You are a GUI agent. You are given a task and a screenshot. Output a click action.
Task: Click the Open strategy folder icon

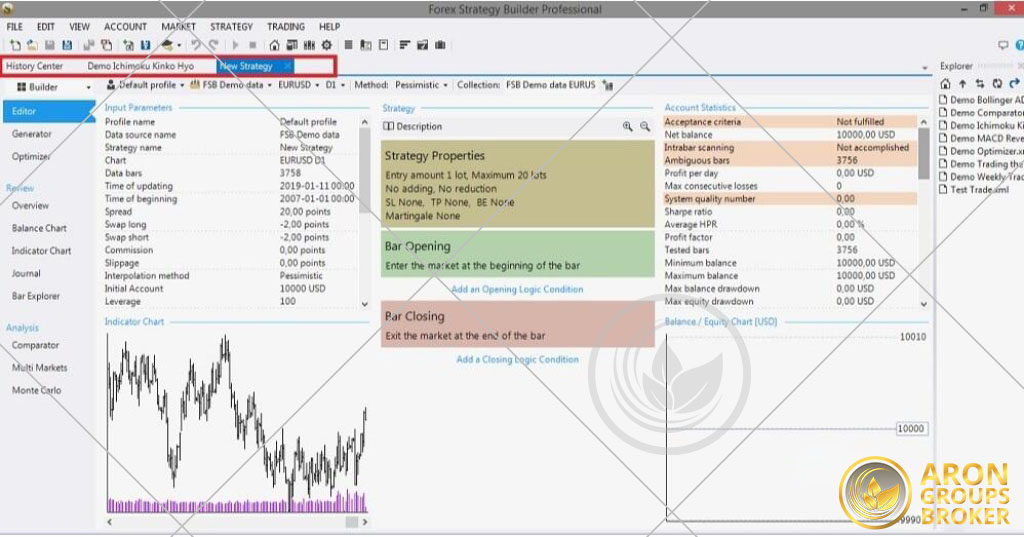32,45
